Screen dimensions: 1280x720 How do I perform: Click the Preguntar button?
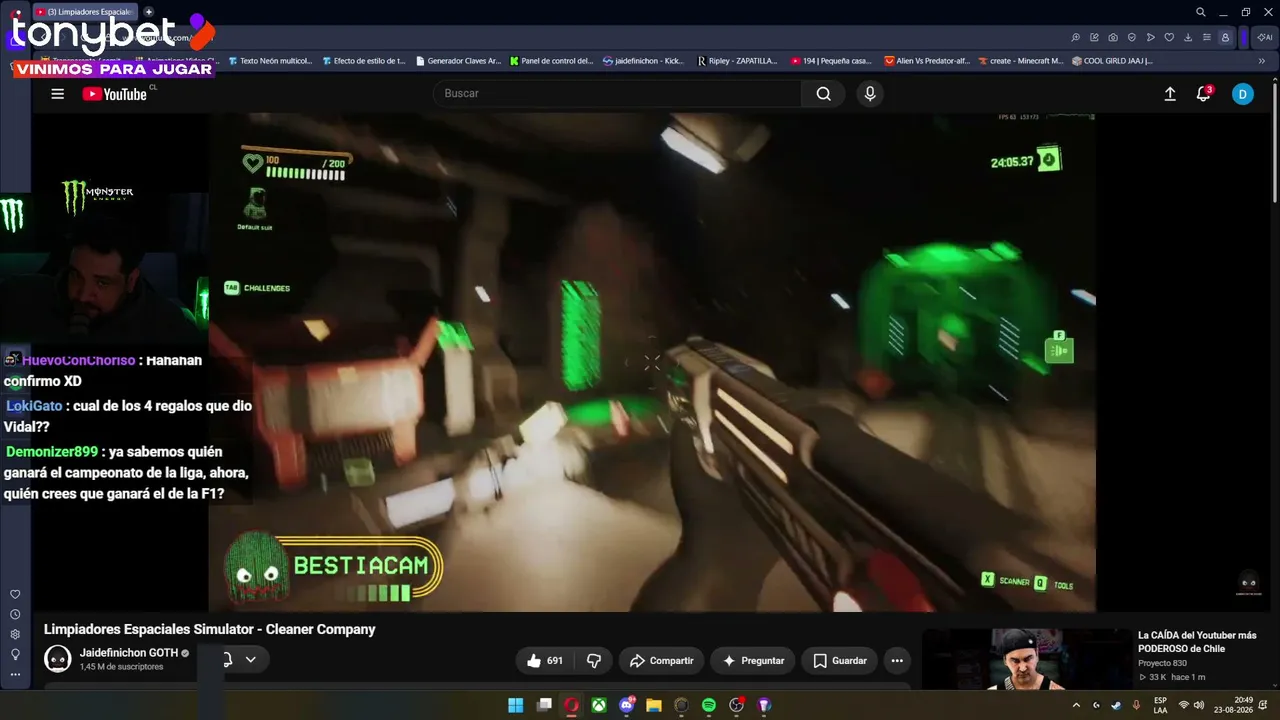753,661
